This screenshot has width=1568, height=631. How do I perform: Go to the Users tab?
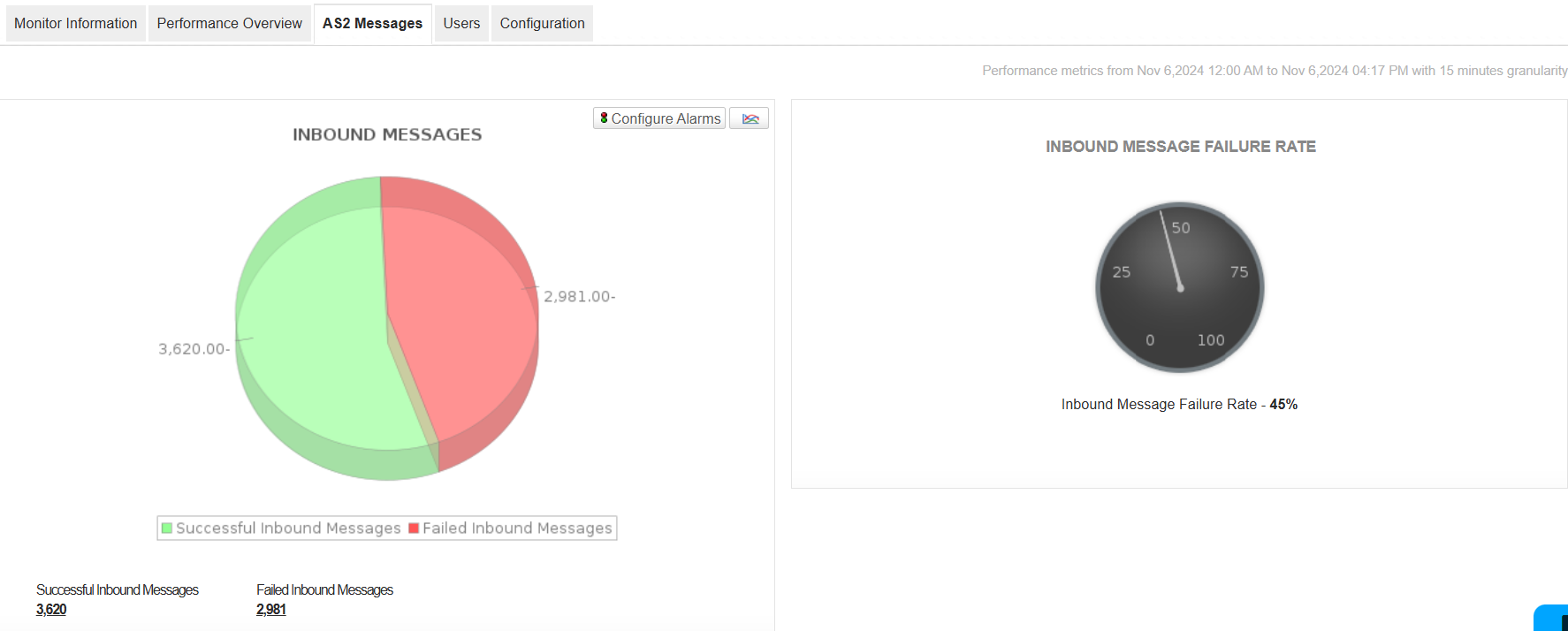click(461, 23)
